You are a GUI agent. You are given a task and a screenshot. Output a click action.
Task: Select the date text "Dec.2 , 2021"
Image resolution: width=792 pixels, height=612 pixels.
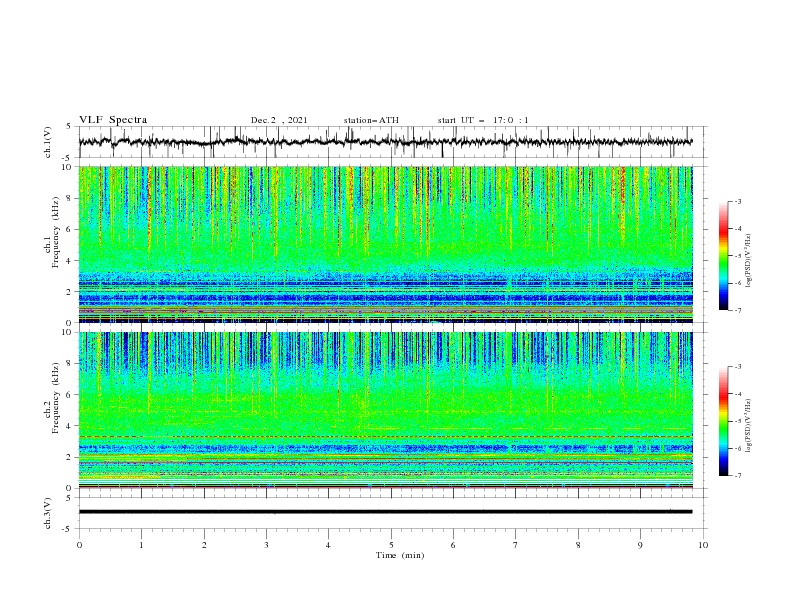[x=279, y=120]
